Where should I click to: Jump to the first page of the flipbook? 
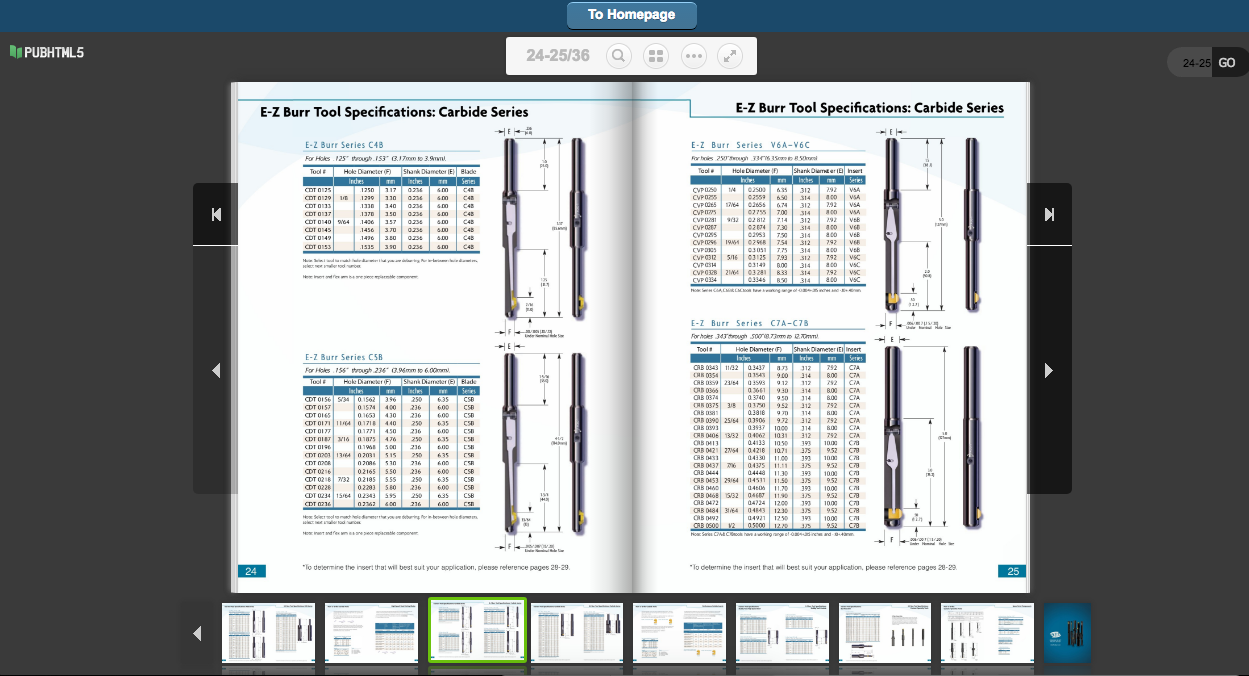[216, 214]
